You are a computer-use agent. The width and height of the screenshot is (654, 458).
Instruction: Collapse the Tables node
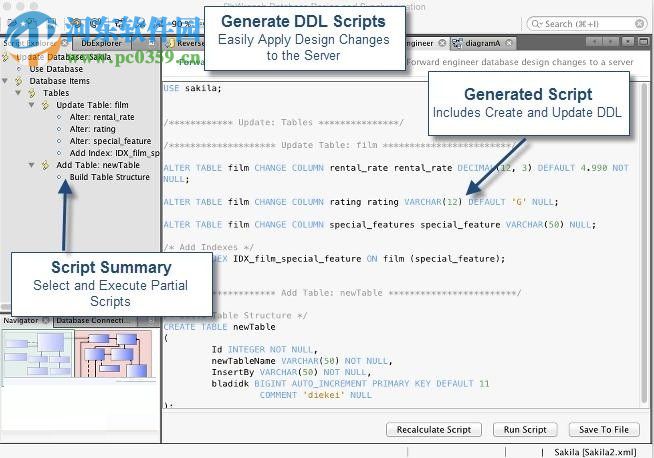point(18,93)
